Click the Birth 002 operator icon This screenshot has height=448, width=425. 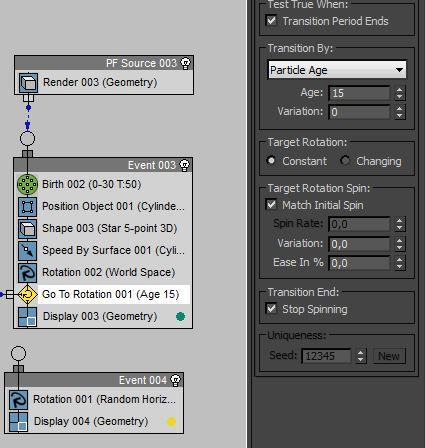[x=27, y=184]
